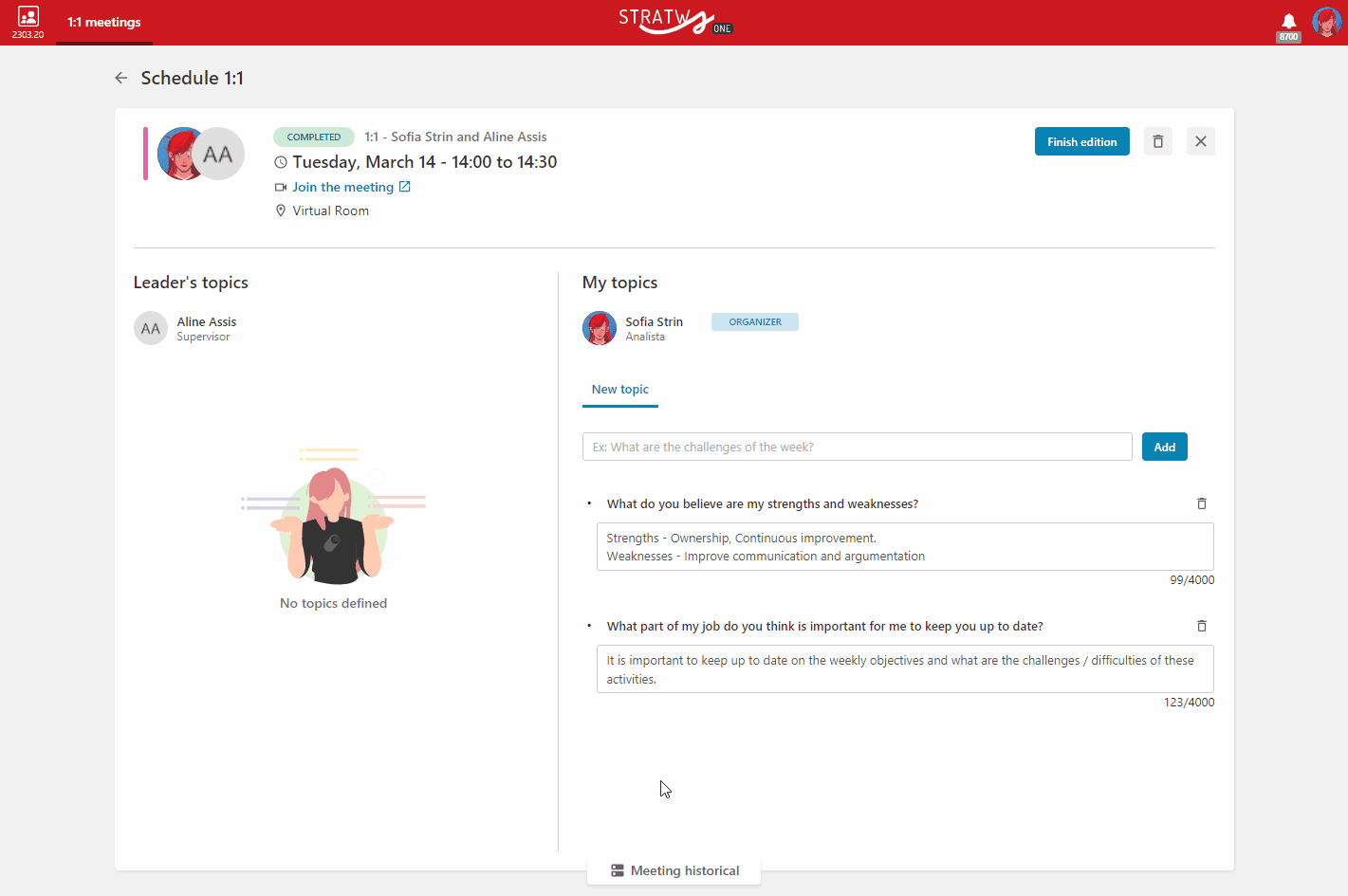Edit the weekly objectives answer text box

tap(905, 669)
